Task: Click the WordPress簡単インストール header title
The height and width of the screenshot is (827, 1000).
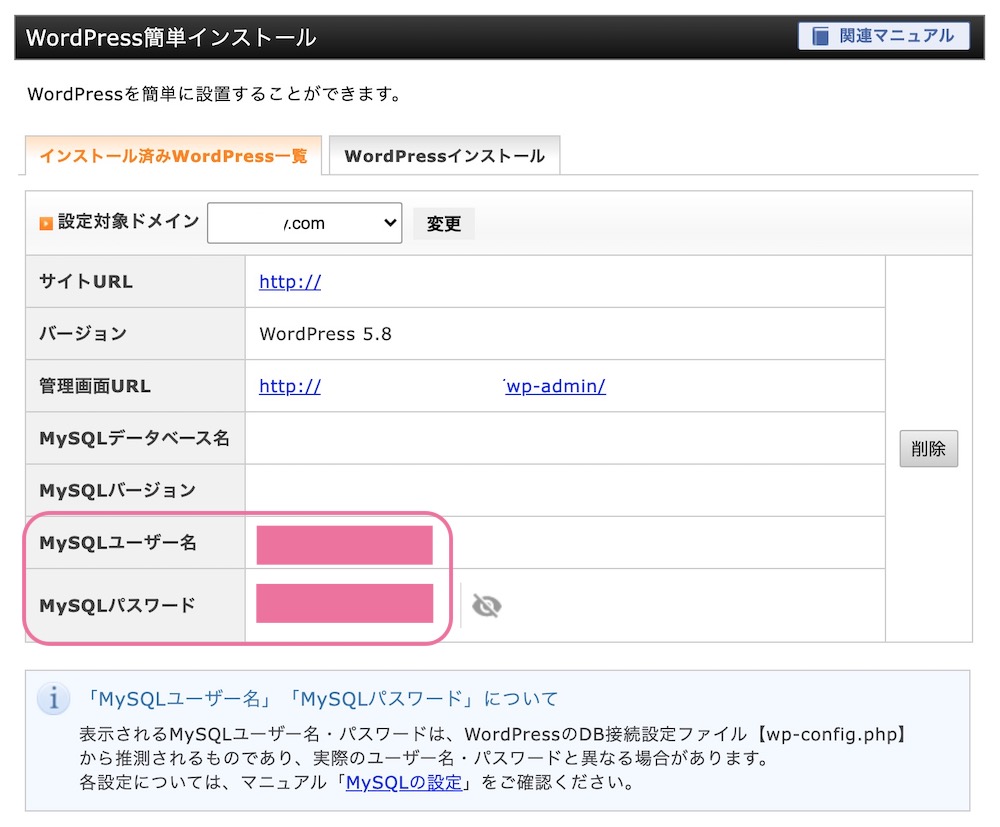Action: tap(171, 37)
